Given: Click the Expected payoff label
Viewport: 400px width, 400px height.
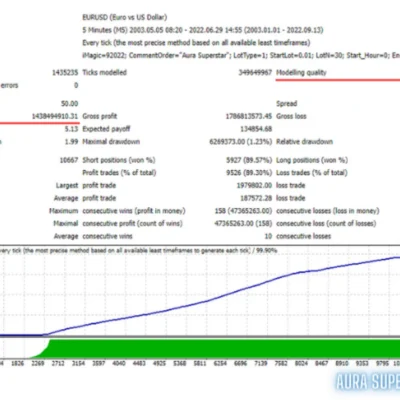Looking at the screenshot, I should click(106, 129).
